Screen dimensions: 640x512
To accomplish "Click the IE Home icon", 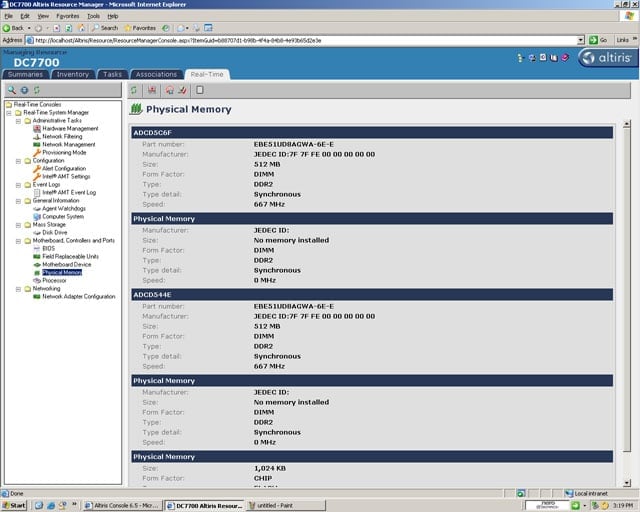I will click(x=81, y=28).
